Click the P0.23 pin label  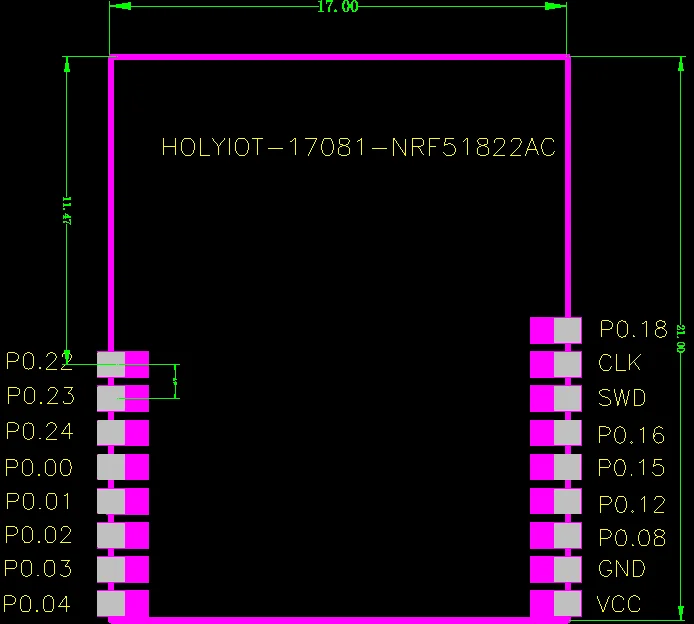pyautogui.click(x=41, y=396)
